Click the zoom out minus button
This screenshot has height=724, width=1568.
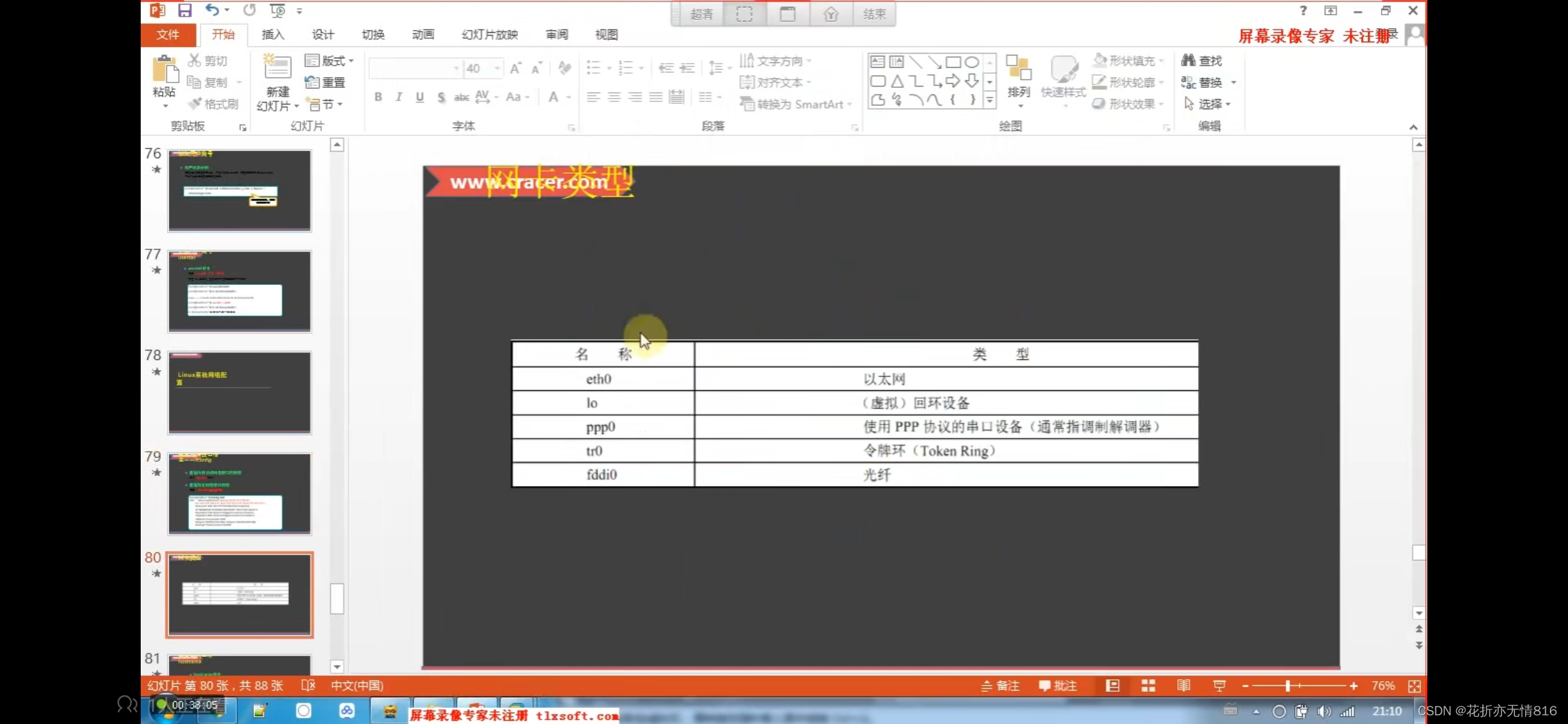click(1245, 686)
